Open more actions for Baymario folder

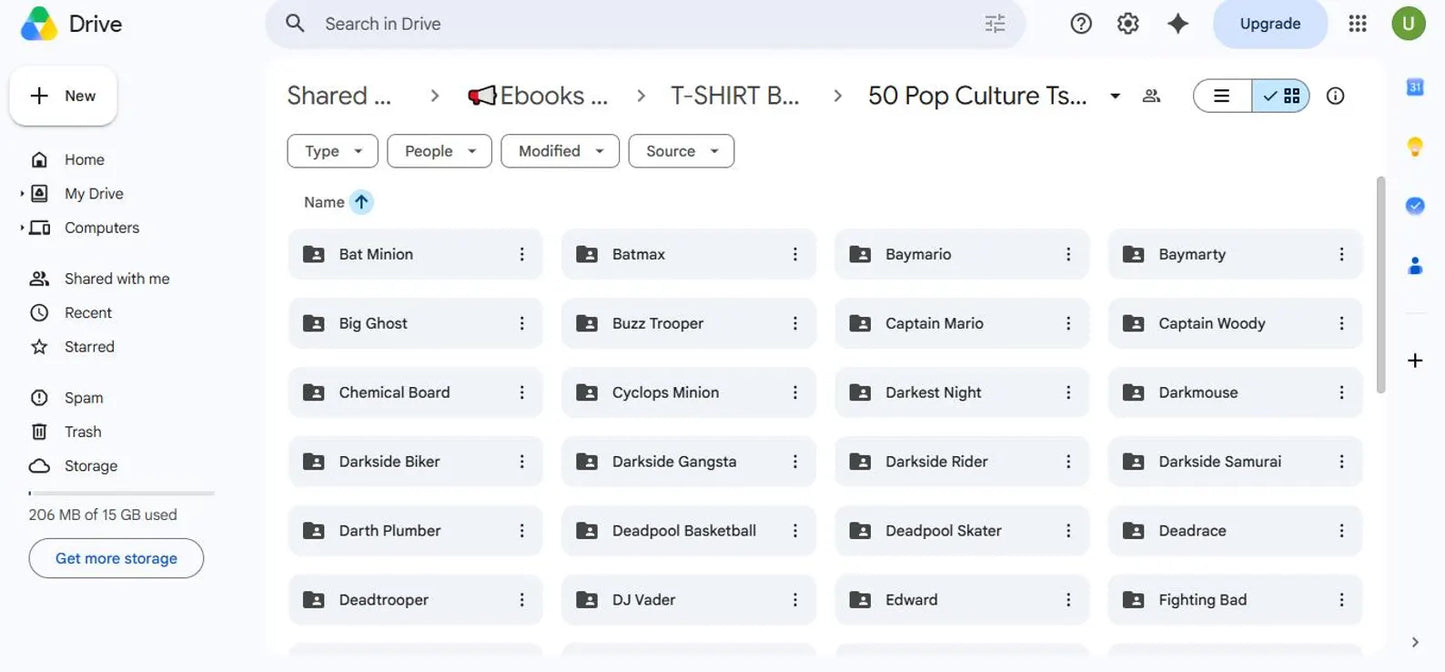pyautogui.click(x=1068, y=254)
